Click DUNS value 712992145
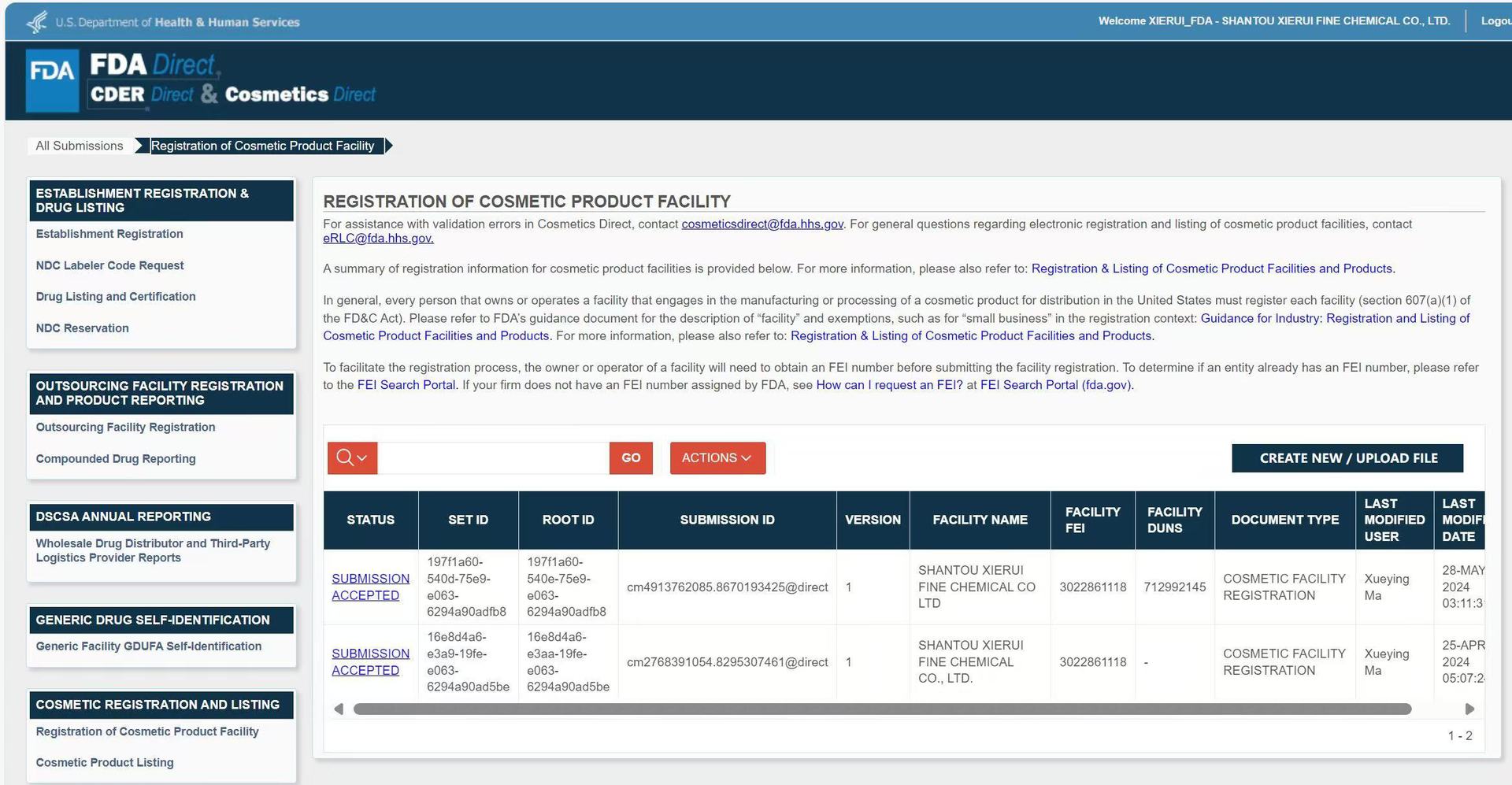The width and height of the screenshot is (1512, 785). pyautogui.click(x=1175, y=587)
